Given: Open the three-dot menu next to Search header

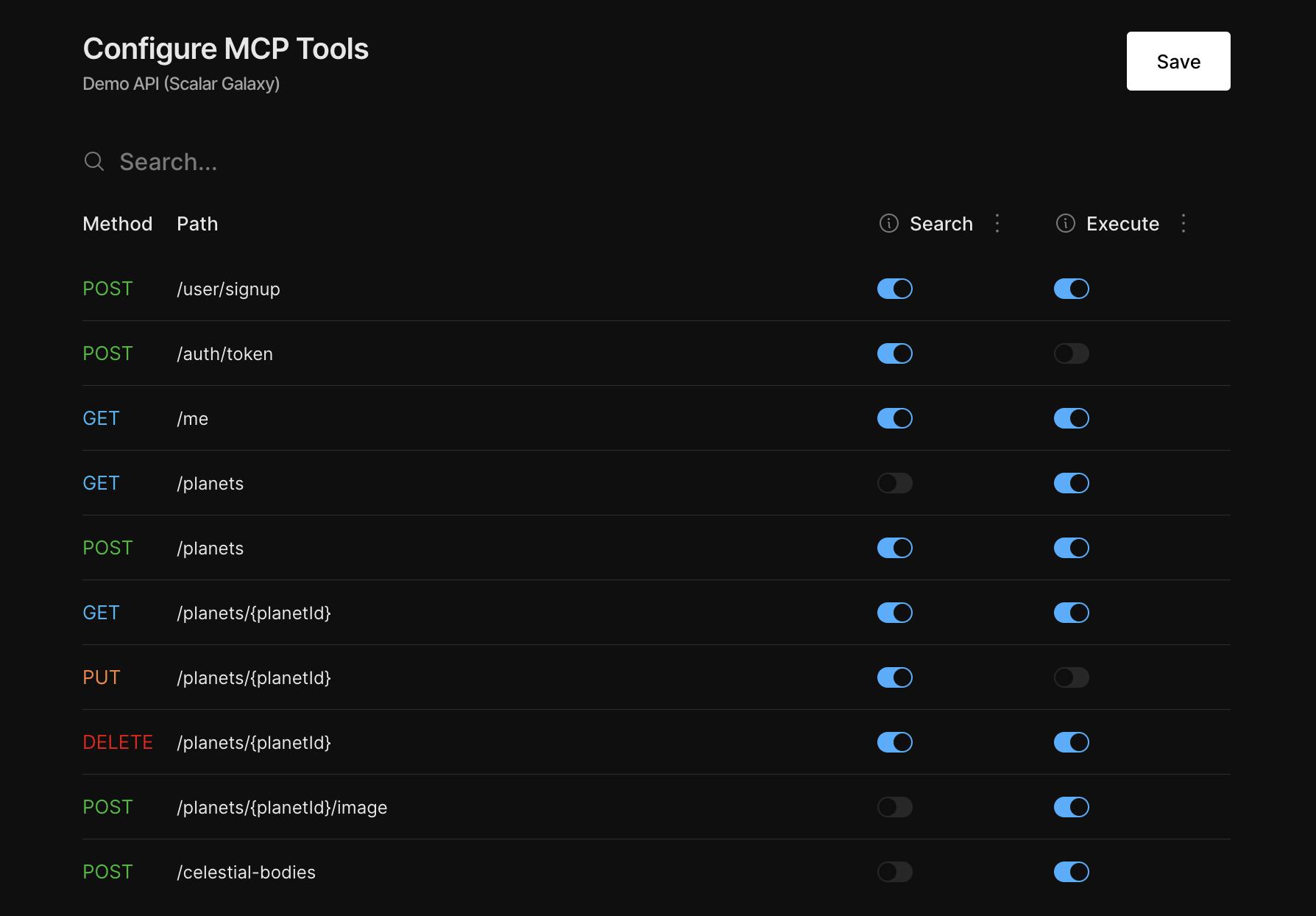Looking at the screenshot, I should pyautogui.click(x=997, y=223).
